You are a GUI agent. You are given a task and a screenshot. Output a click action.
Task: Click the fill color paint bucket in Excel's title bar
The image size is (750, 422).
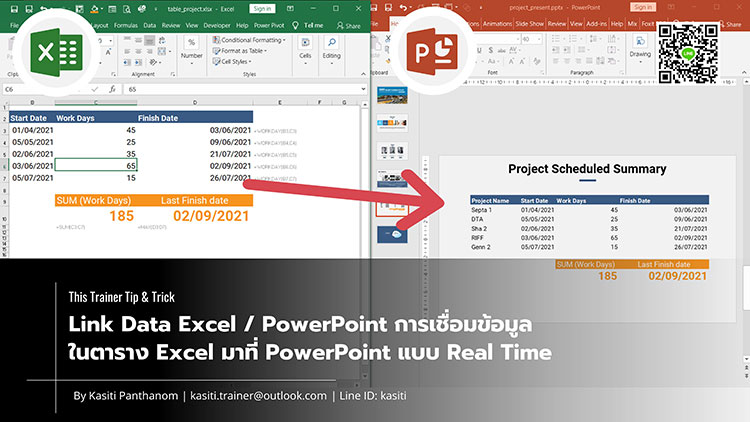pyautogui.click(x=95, y=9)
